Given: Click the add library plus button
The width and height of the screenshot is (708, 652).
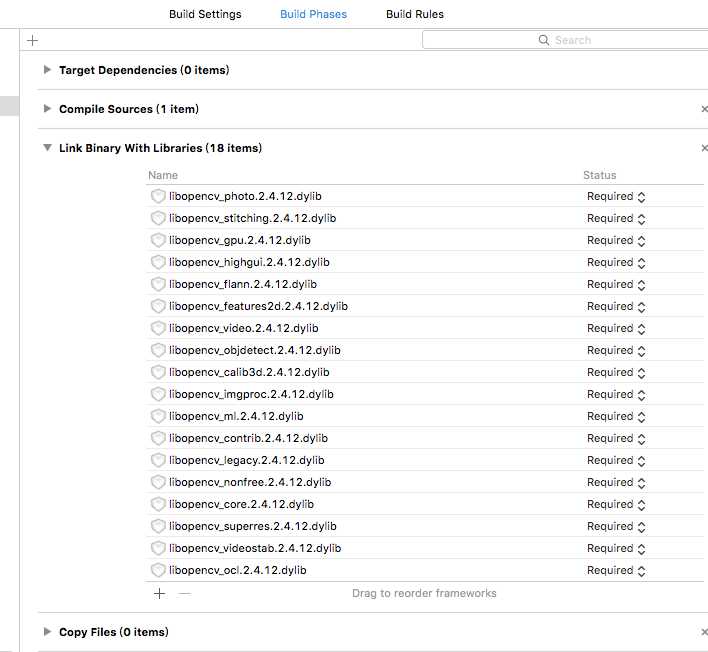Looking at the screenshot, I should tap(159, 593).
